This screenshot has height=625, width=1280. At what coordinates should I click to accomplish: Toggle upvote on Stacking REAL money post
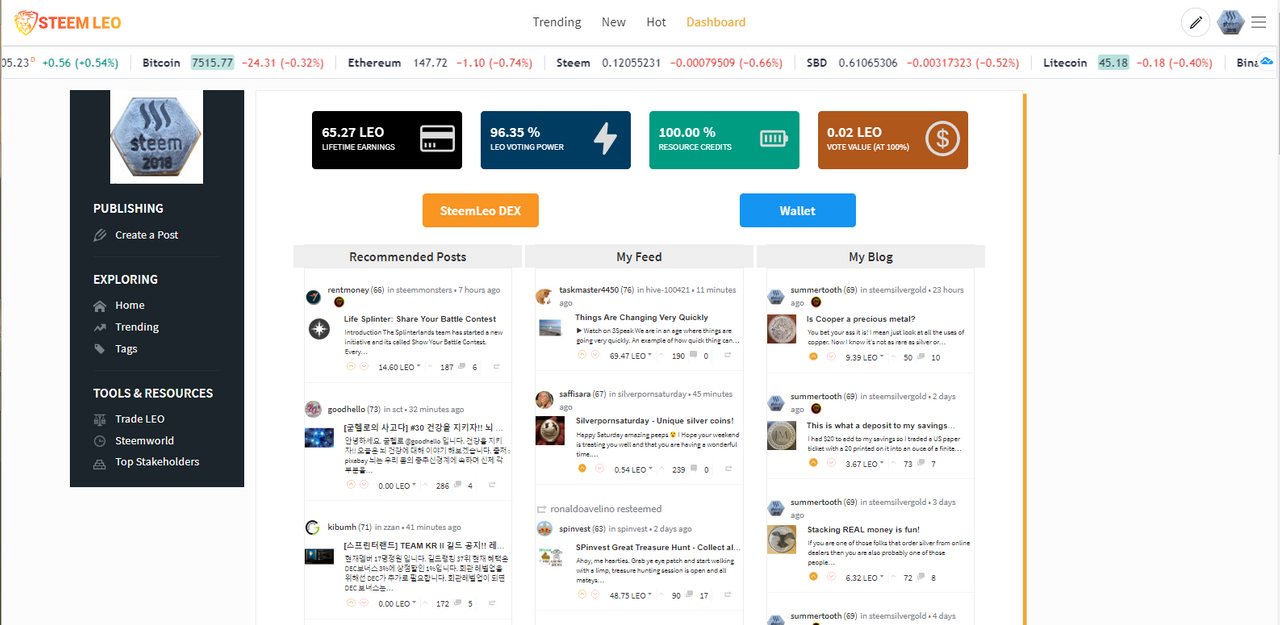pyautogui.click(x=813, y=577)
